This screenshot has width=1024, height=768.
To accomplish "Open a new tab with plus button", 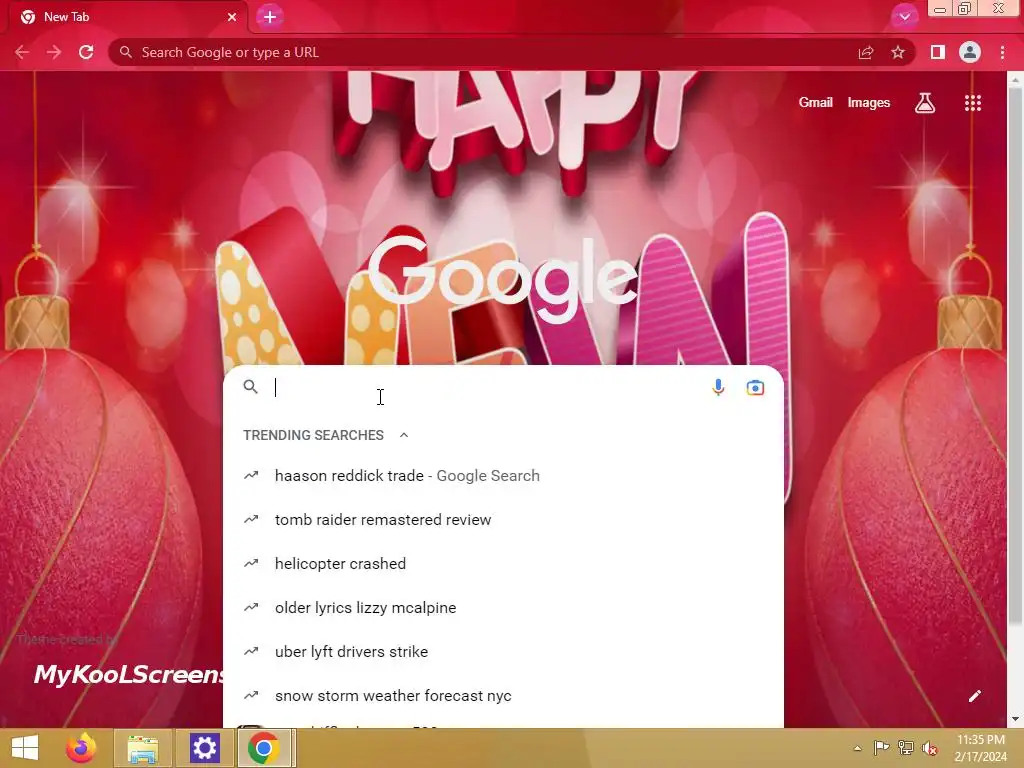I will pos(270,17).
